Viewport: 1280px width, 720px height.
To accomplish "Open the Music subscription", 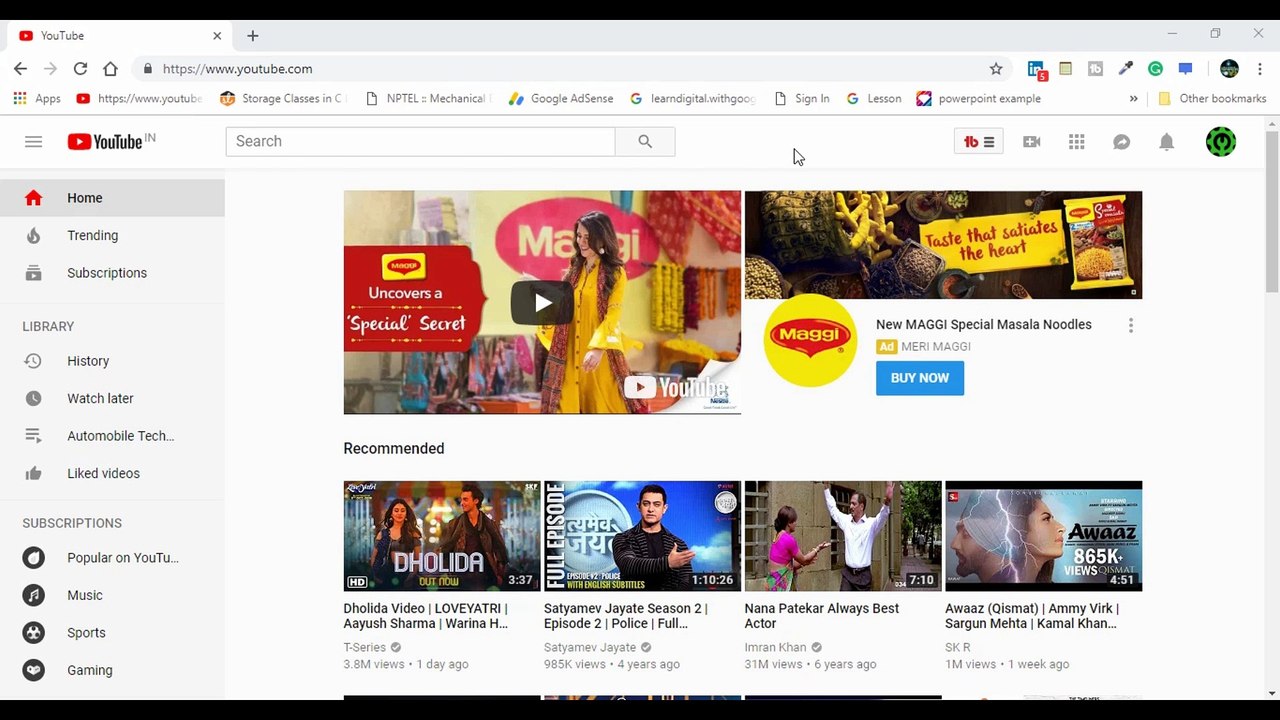I will point(112,595).
